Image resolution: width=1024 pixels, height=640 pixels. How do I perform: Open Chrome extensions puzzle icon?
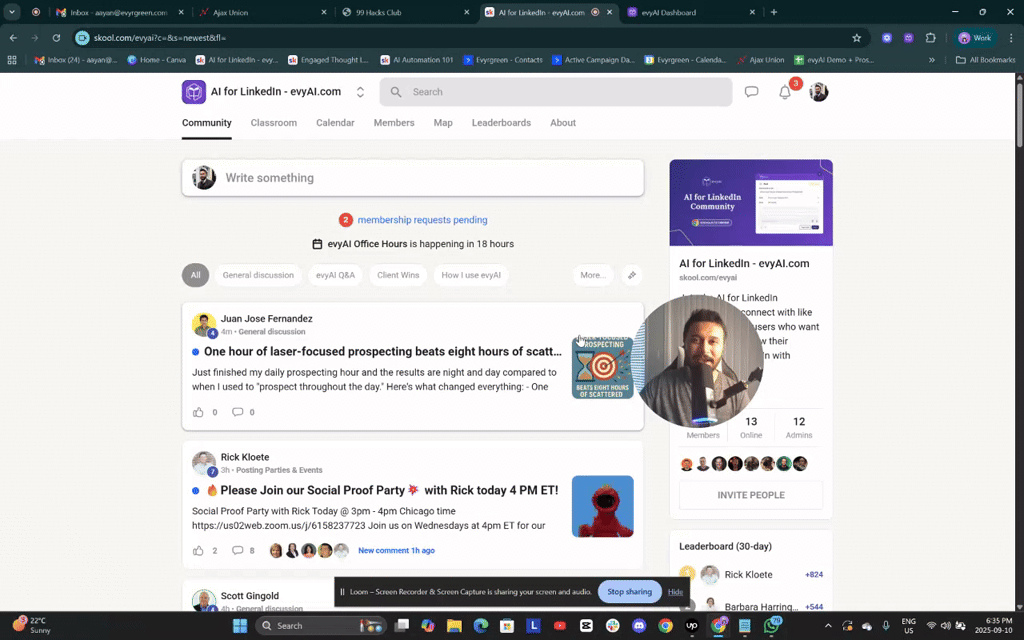931,38
